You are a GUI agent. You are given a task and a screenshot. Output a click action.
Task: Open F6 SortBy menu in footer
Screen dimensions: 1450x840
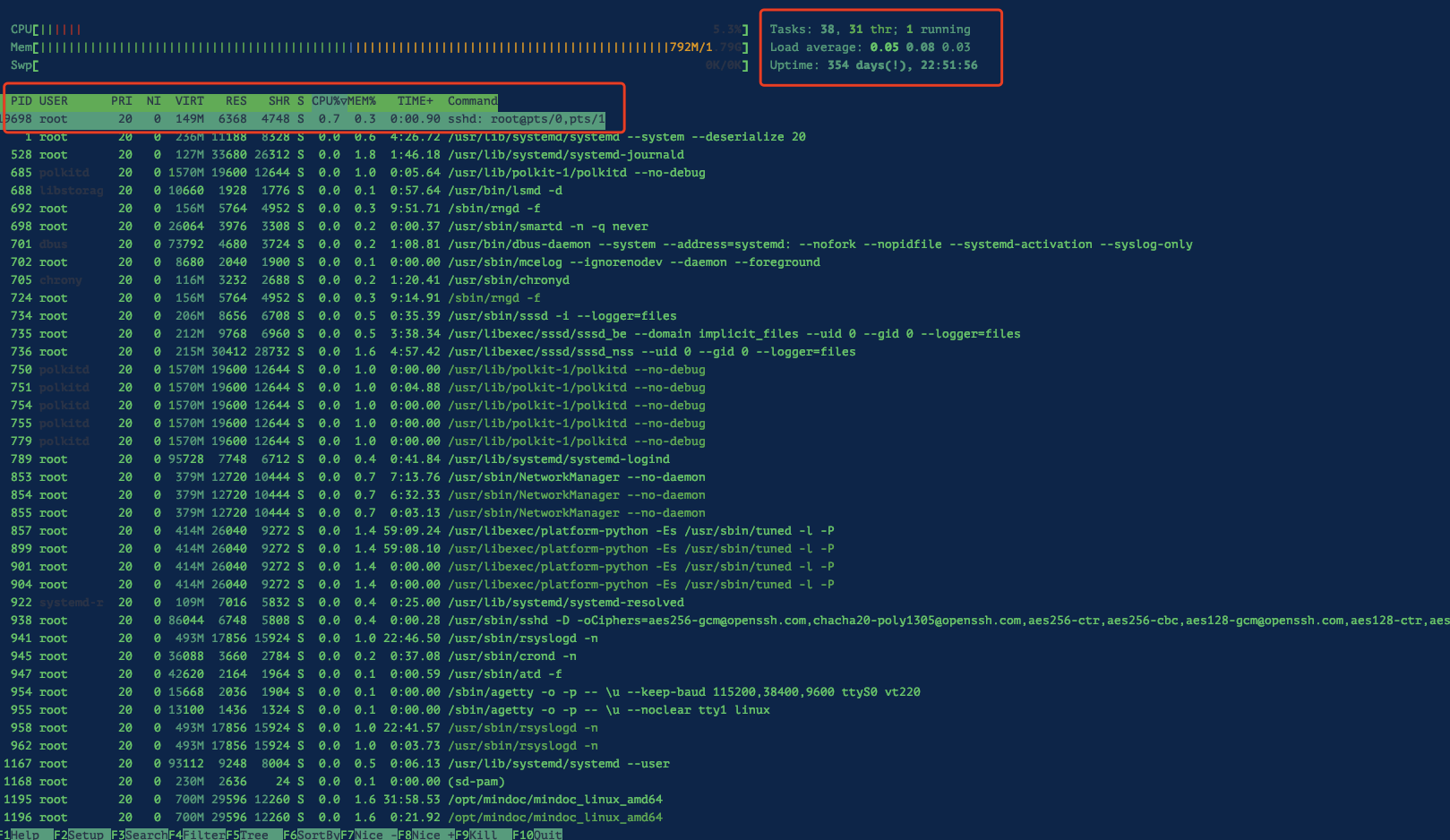pyautogui.click(x=312, y=835)
